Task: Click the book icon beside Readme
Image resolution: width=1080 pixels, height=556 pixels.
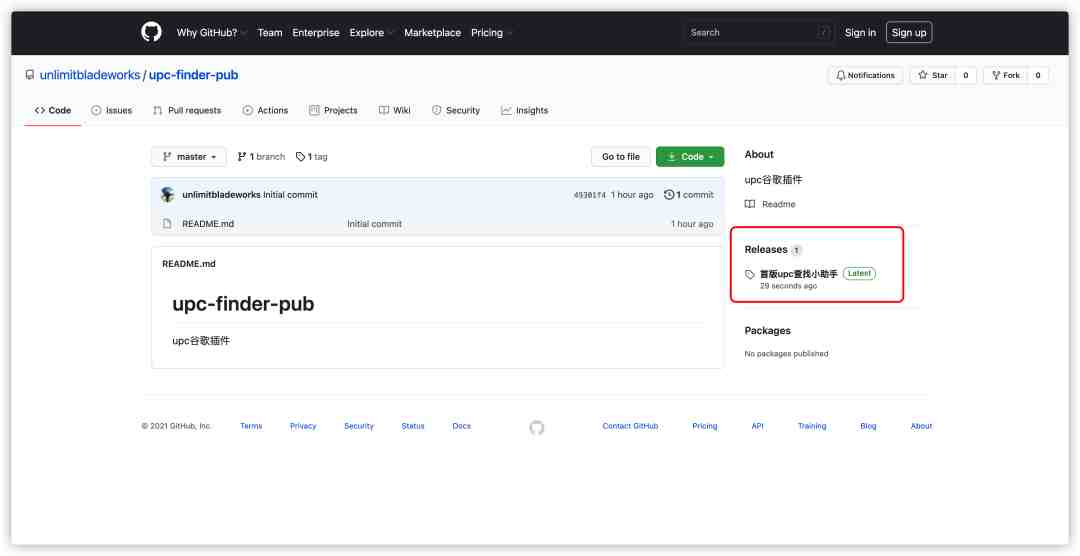Action: pyautogui.click(x=750, y=204)
